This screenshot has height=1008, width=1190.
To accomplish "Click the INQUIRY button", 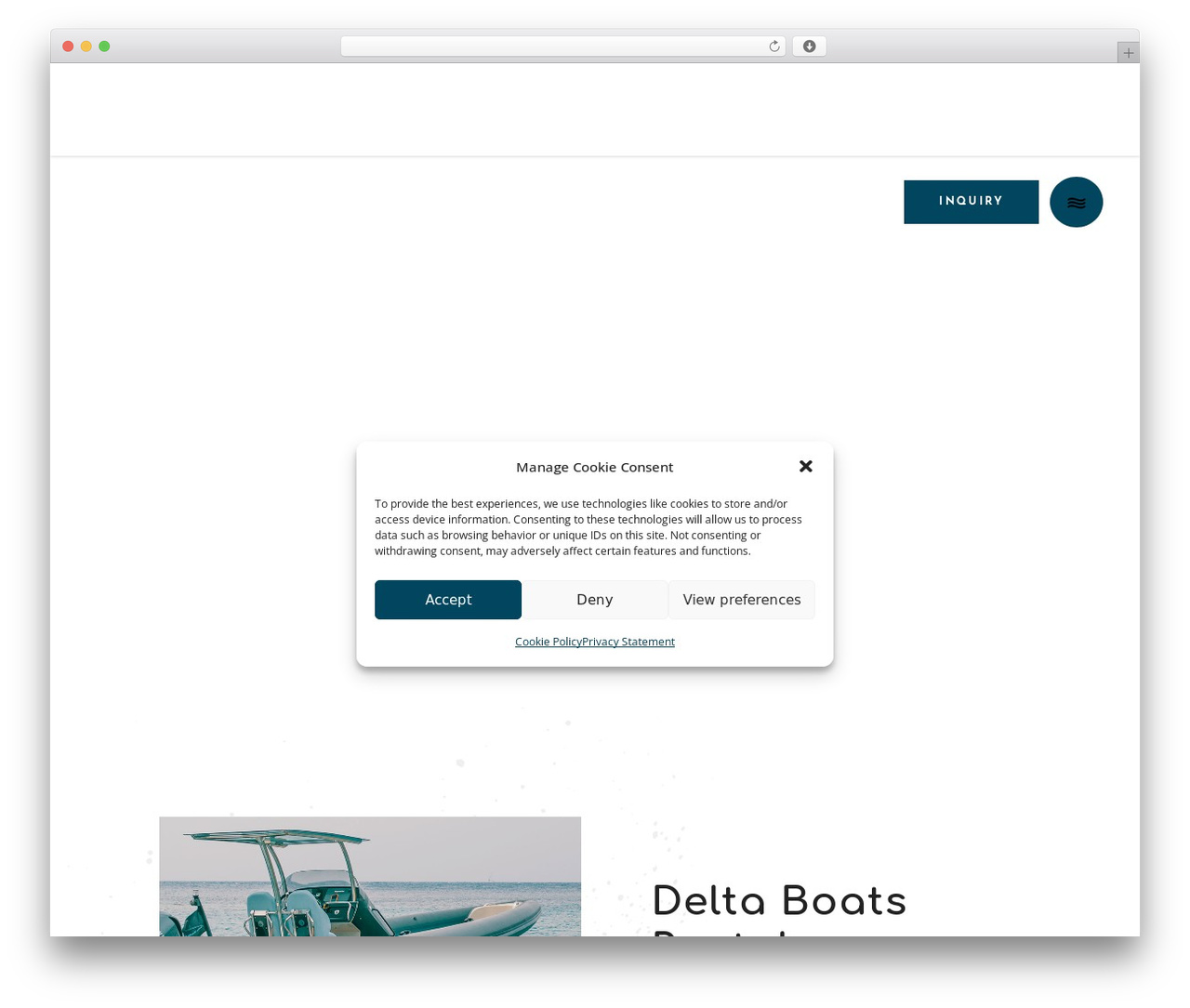I will (x=971, y=202).
